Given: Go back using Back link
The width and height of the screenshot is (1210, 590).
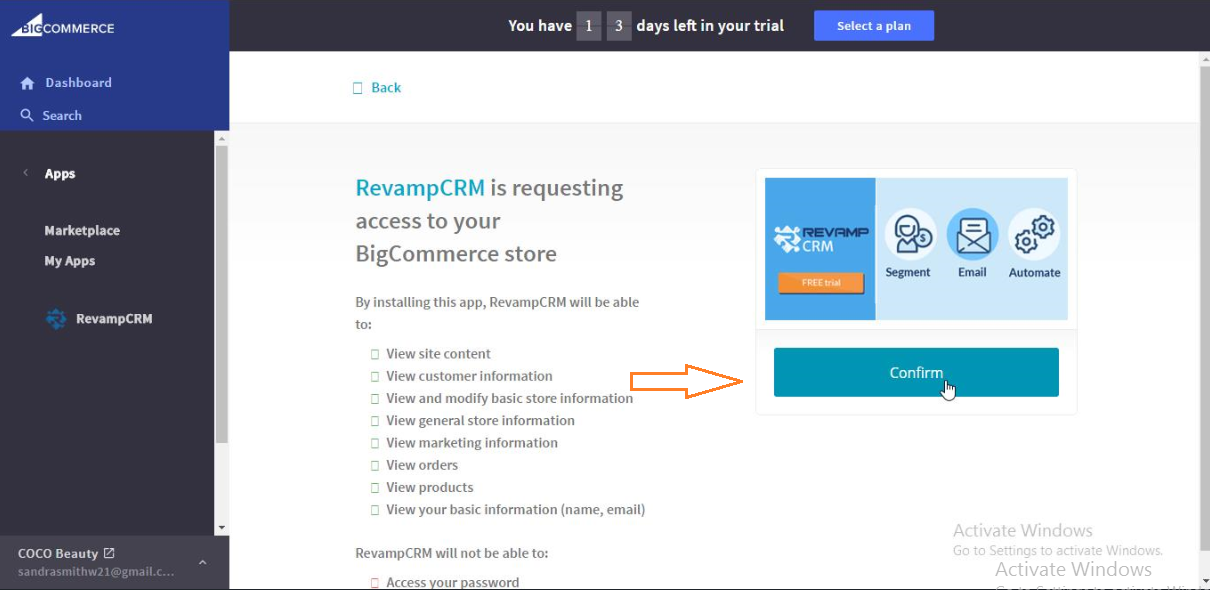Looking at the screenshot, I should [x=386, y=88].
